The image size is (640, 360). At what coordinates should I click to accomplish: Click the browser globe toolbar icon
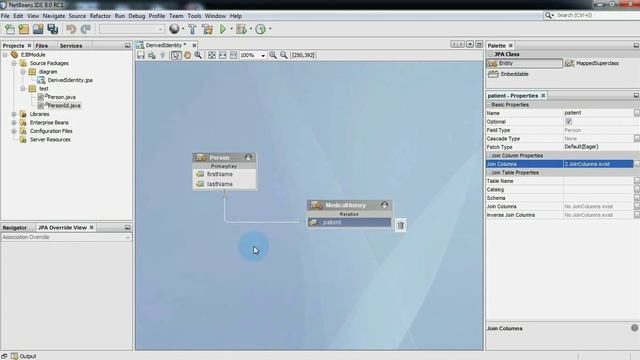[174, 29]
